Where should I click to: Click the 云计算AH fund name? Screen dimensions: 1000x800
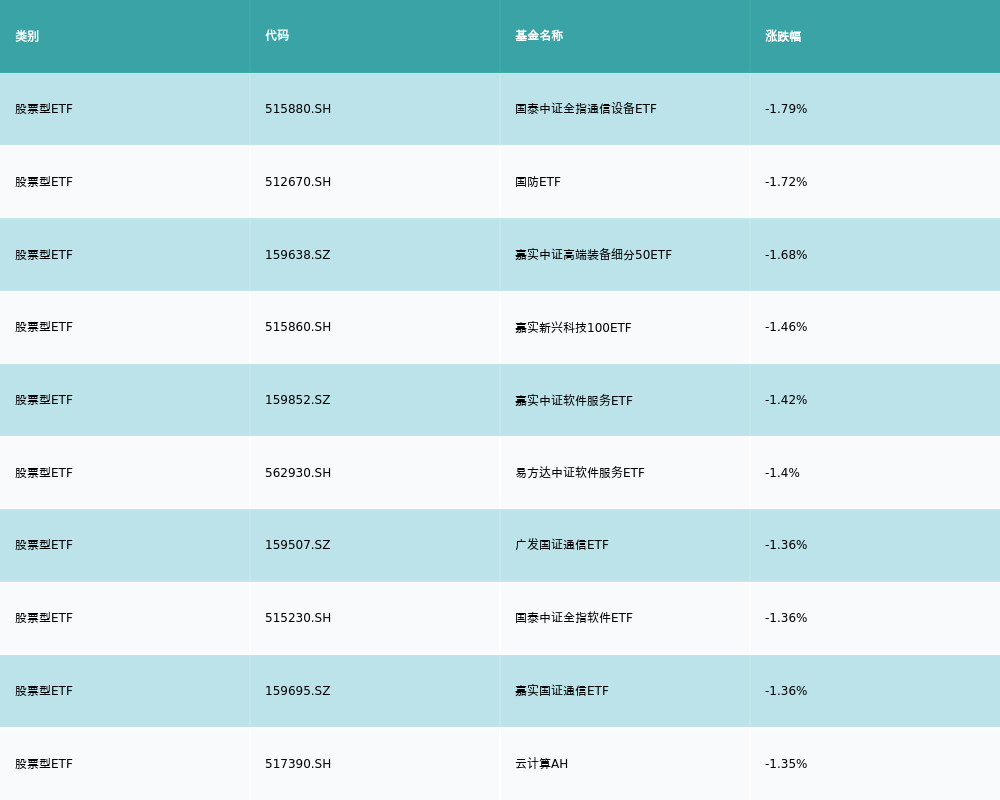(x=541, y=764)
